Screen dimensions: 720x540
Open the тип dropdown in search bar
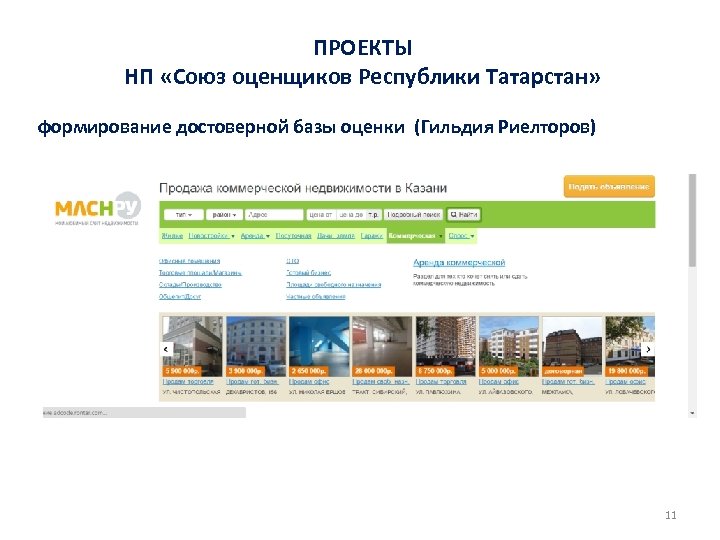[x=183, y=214]
